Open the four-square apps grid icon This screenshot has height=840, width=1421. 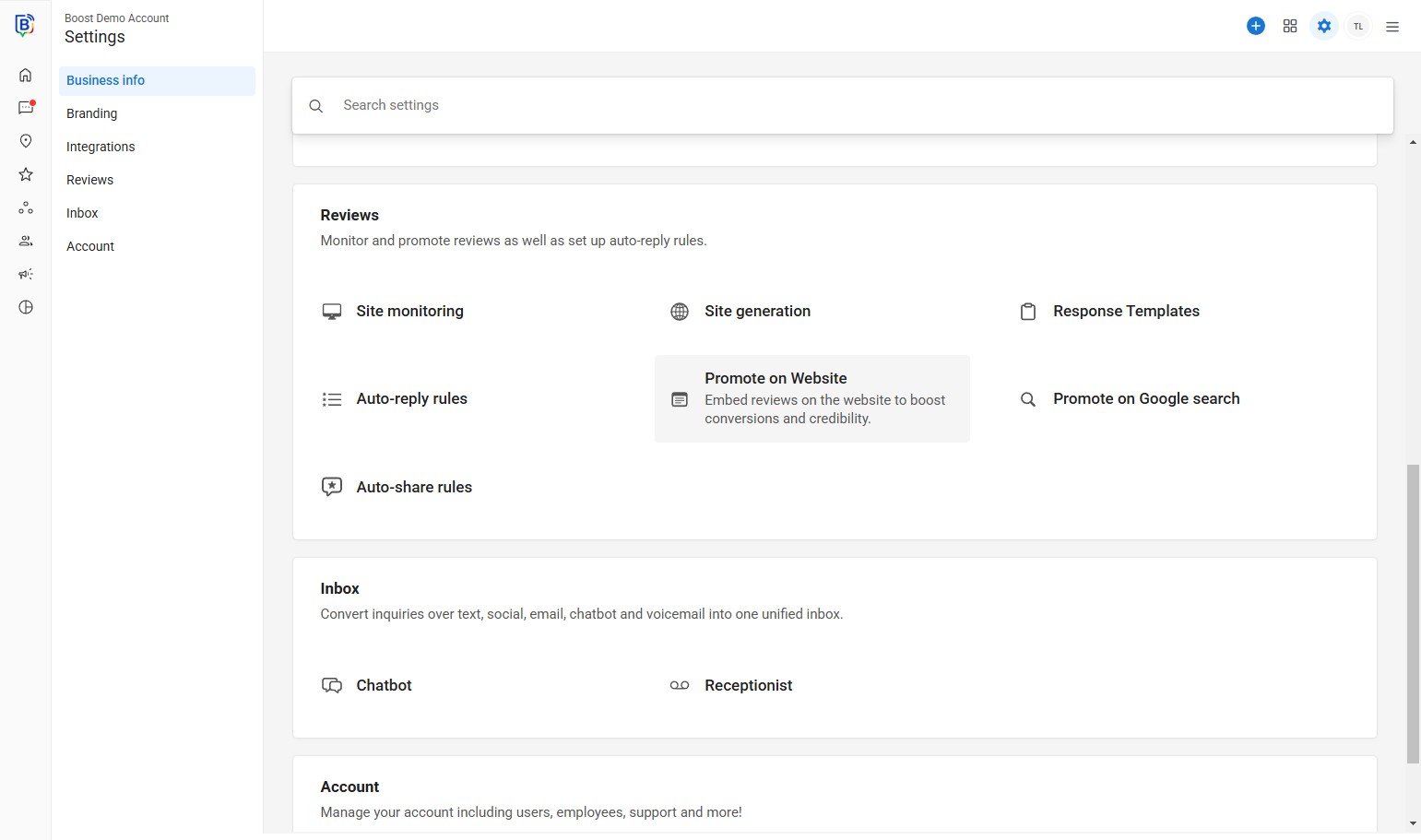click(1289, 26)
